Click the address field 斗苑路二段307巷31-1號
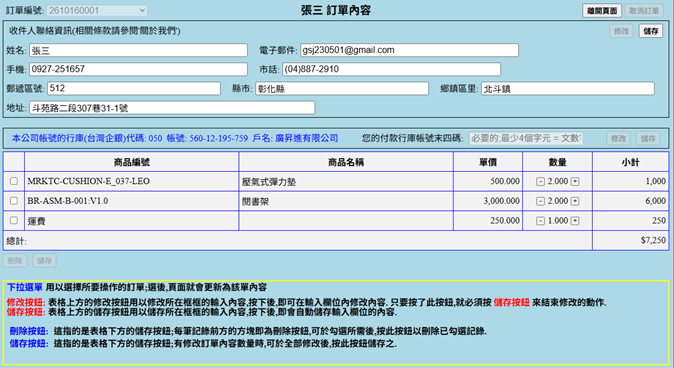The image size is (674, 368). [x=172, y=107]
